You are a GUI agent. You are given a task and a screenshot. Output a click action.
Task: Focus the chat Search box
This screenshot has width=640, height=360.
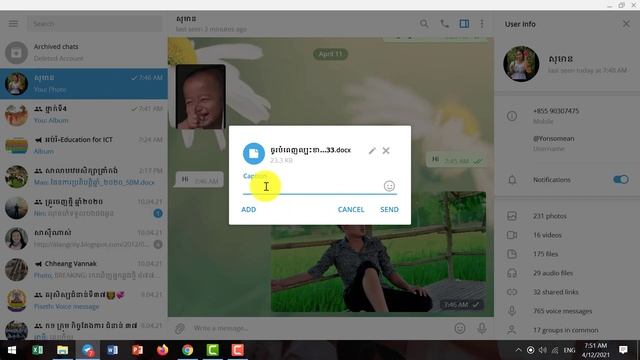click(x=94, y=24)
